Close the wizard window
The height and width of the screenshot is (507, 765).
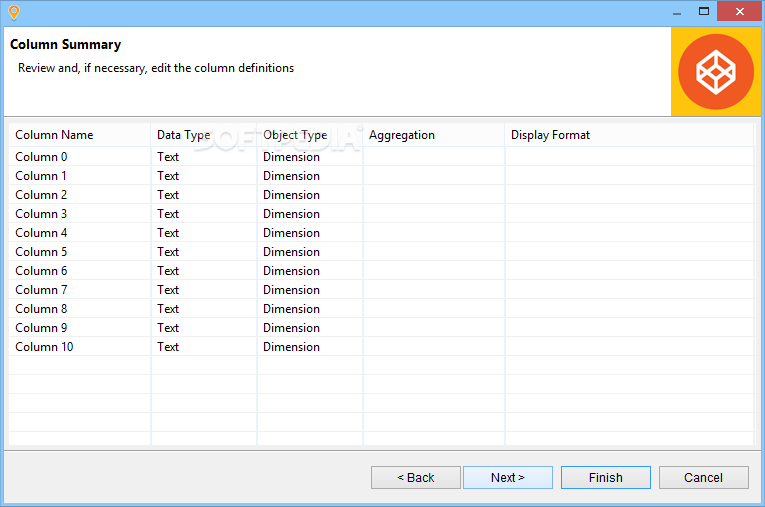pos(739,12)
